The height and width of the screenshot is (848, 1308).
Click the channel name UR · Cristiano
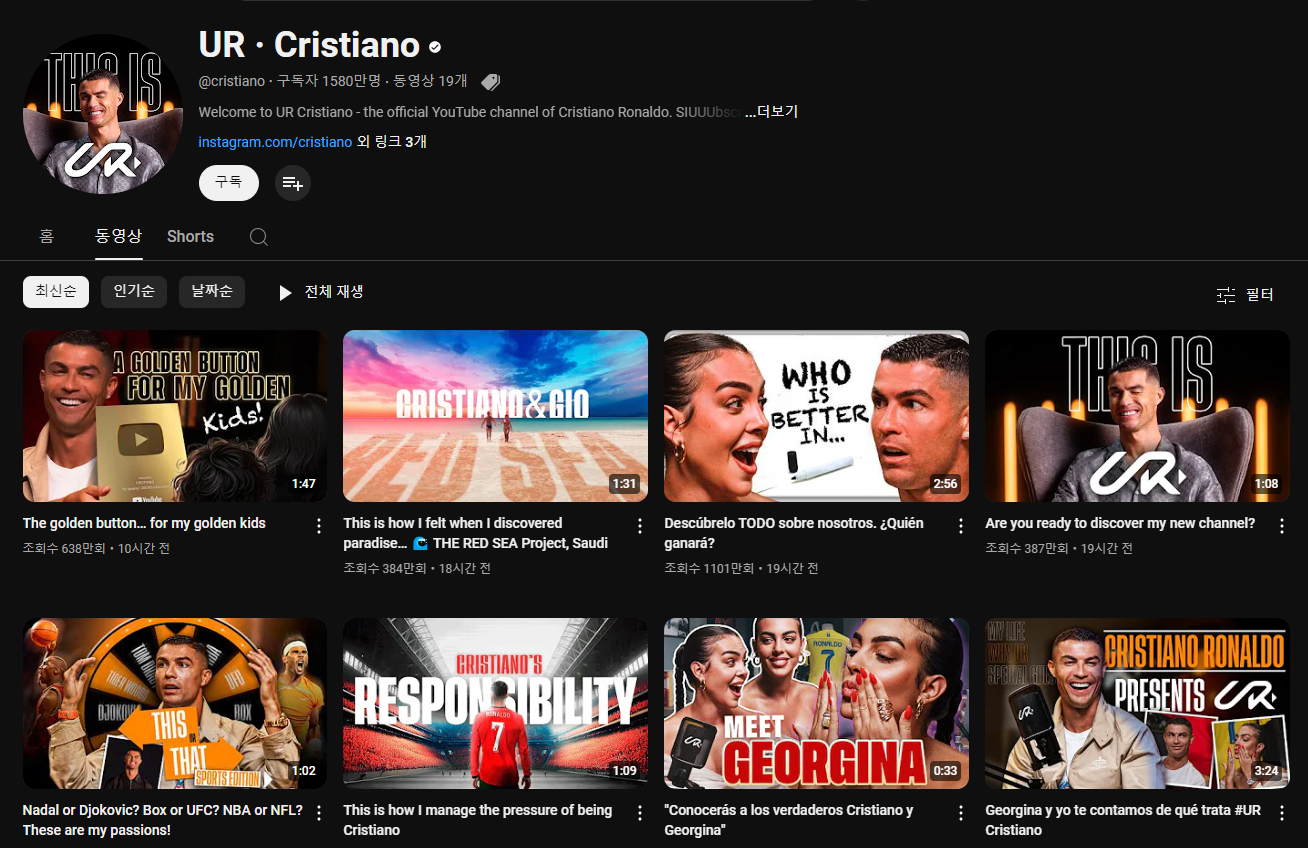[309, 45]
